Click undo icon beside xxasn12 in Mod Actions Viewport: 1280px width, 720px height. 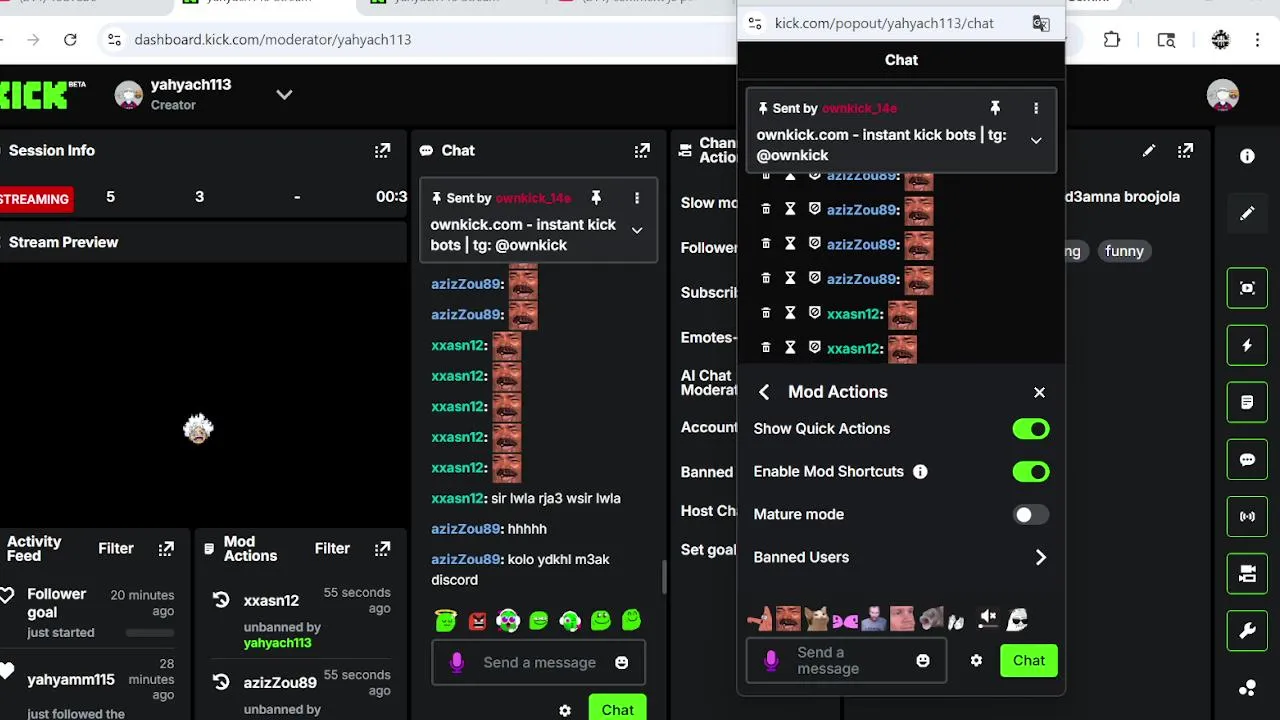pyautogui.click(x=221, y=600)
